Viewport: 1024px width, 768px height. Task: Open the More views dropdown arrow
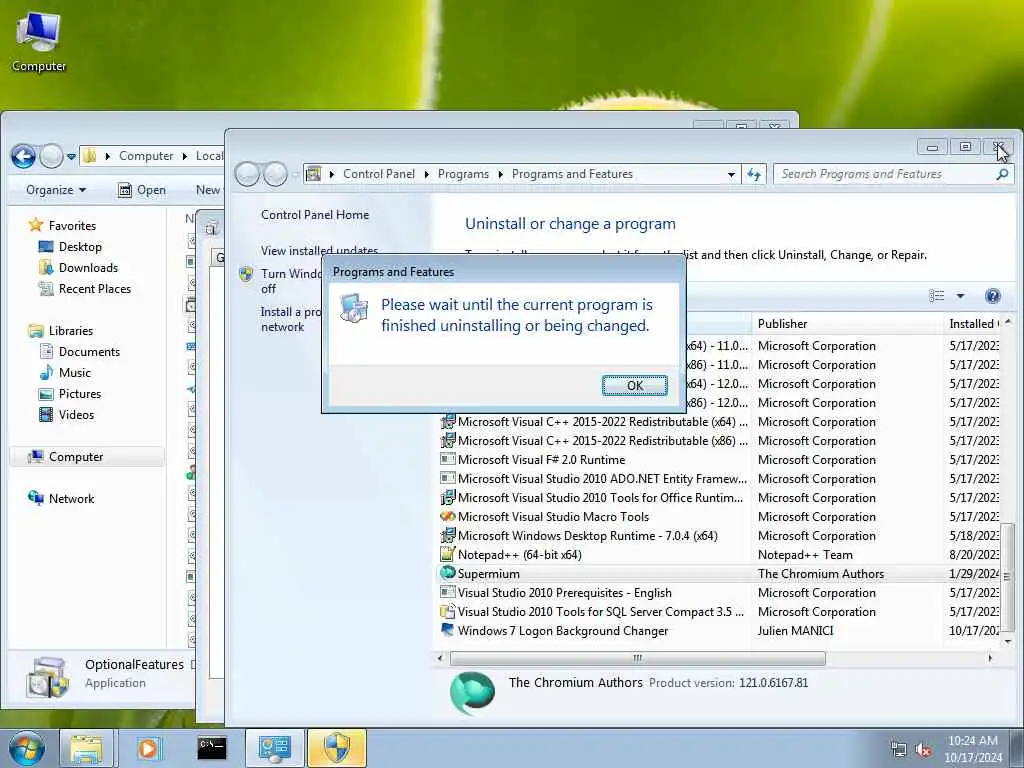(960, 296)
